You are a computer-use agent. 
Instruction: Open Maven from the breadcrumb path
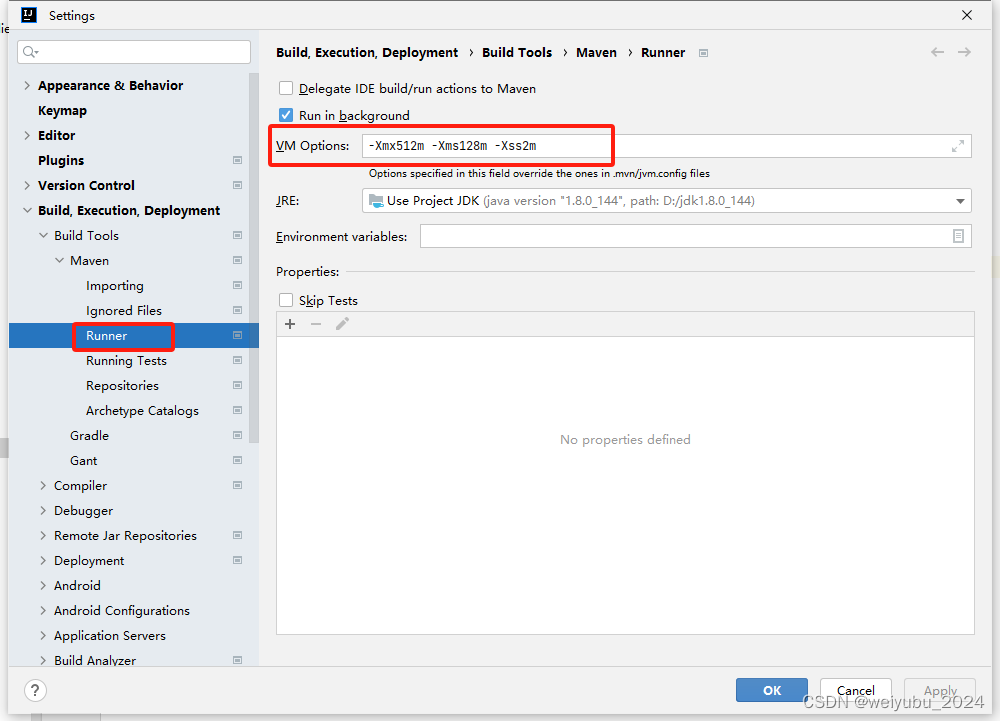pyautogui.click(x=596, y=52)
